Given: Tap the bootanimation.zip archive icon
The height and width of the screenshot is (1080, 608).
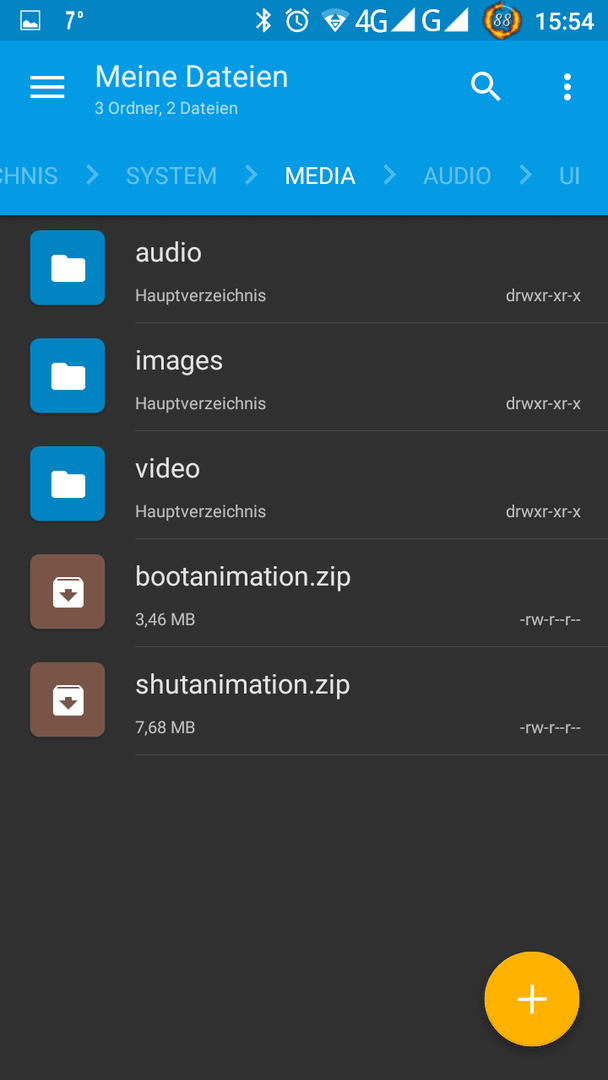Looking at the screenshot, I should [67, 592].
